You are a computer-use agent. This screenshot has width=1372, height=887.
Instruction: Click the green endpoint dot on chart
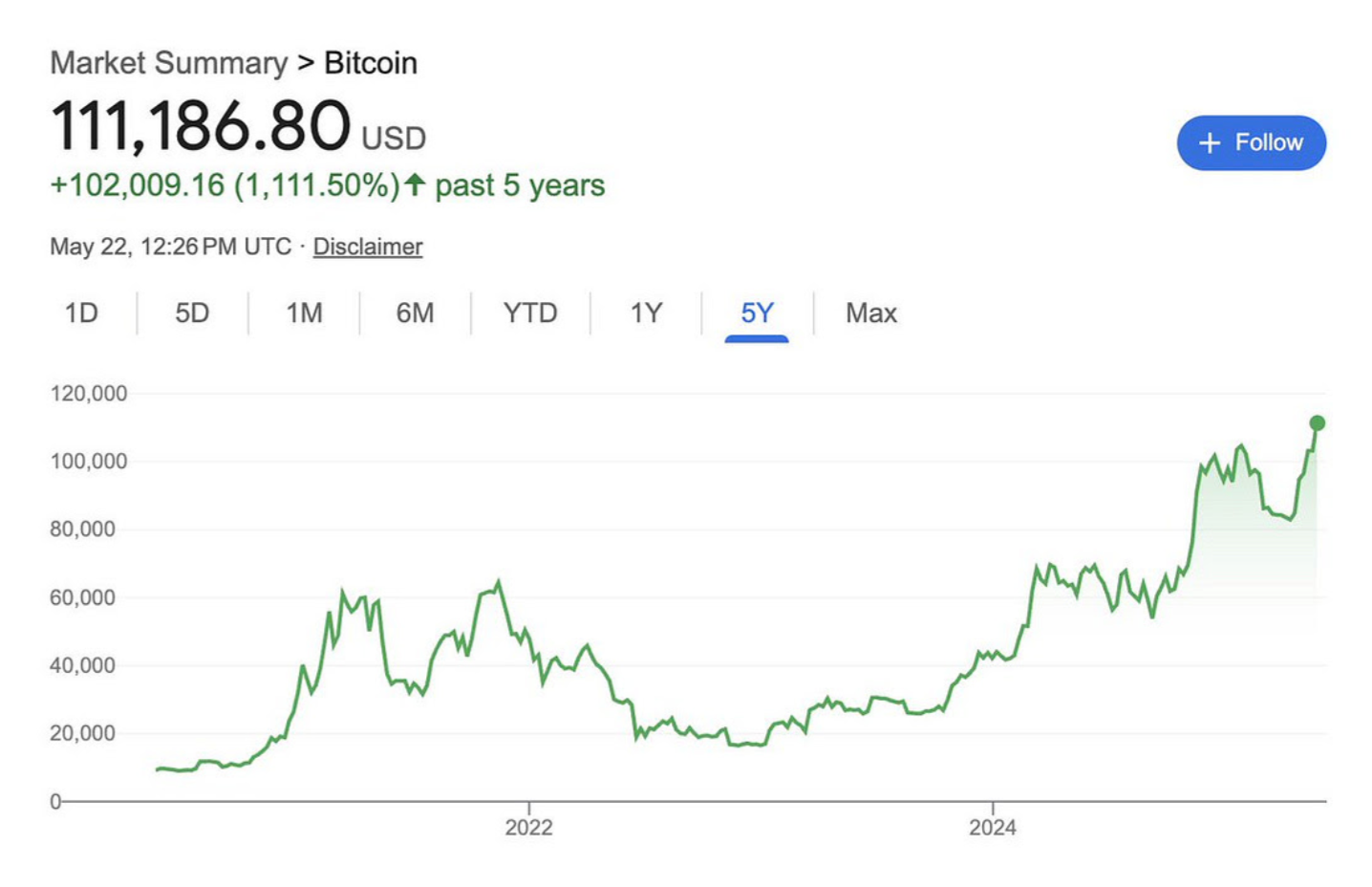(1317, 423)
